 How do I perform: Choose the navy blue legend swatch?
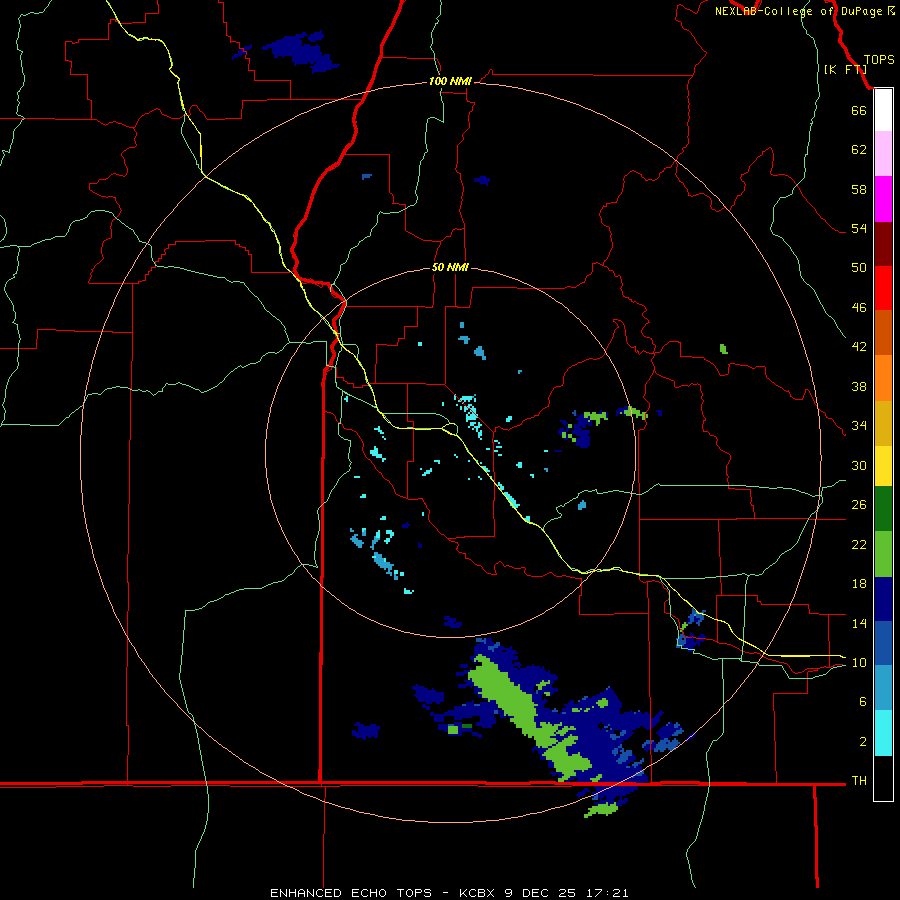883,599
